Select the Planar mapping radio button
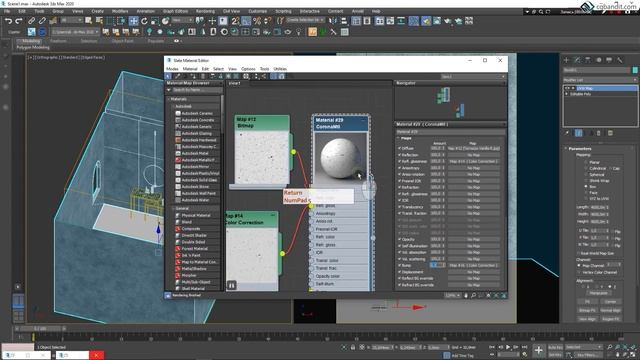 click(586, 162)
